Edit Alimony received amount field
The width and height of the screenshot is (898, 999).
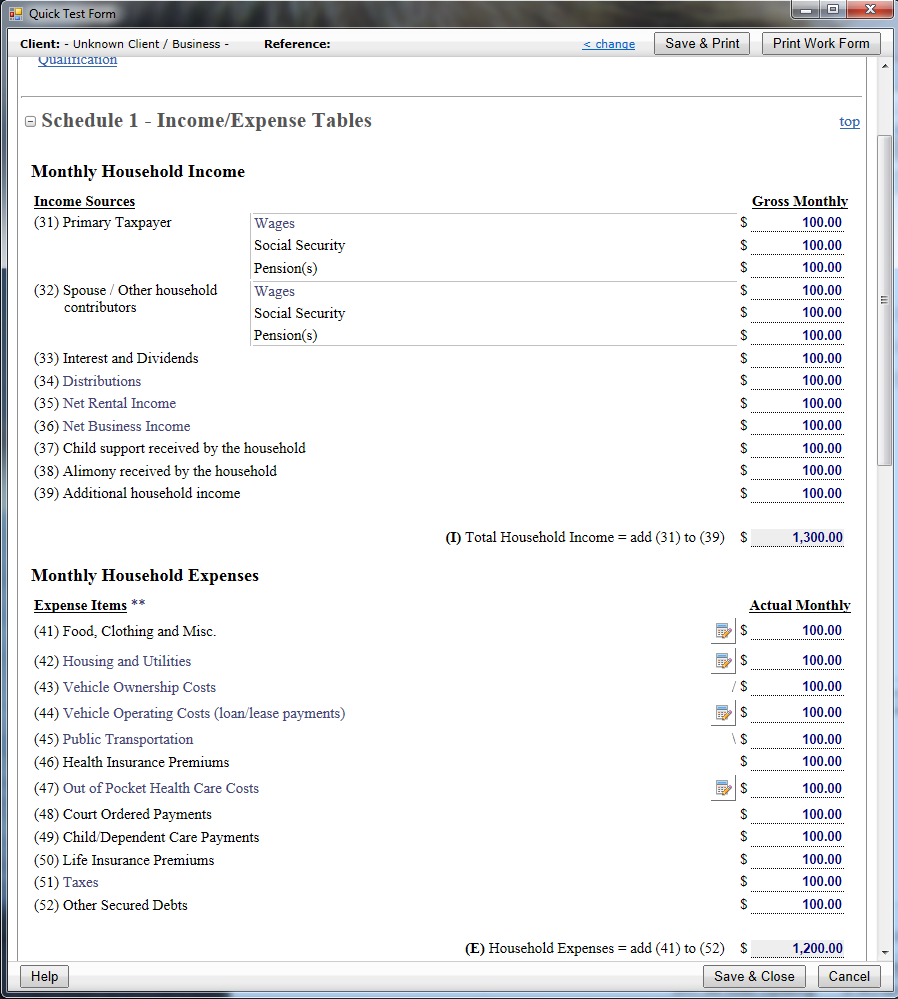(x=797, y=471)
